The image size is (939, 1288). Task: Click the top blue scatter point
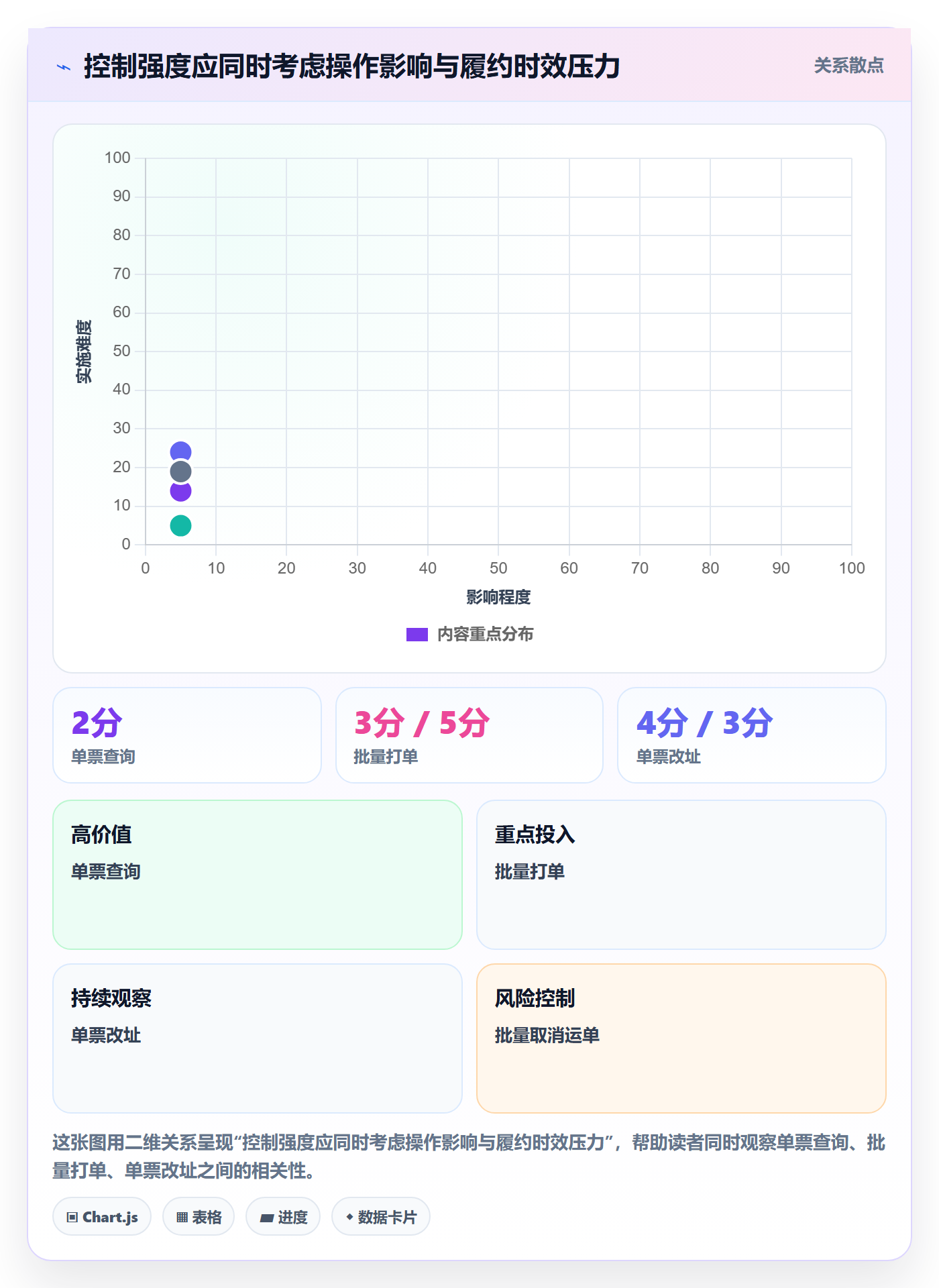click(180, 452)
